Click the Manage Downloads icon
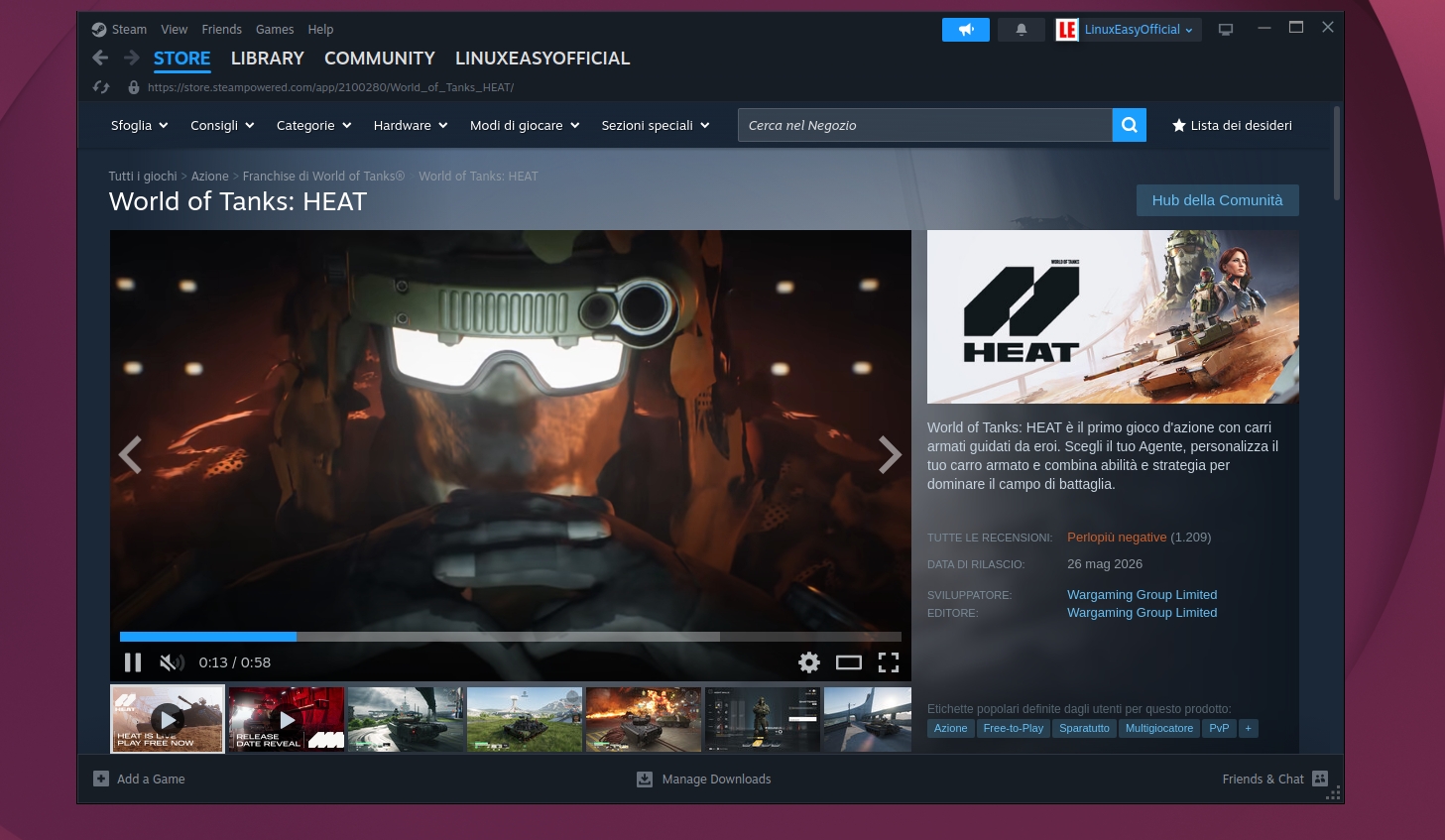This screenshot has width=1445, height=840. 645,779
